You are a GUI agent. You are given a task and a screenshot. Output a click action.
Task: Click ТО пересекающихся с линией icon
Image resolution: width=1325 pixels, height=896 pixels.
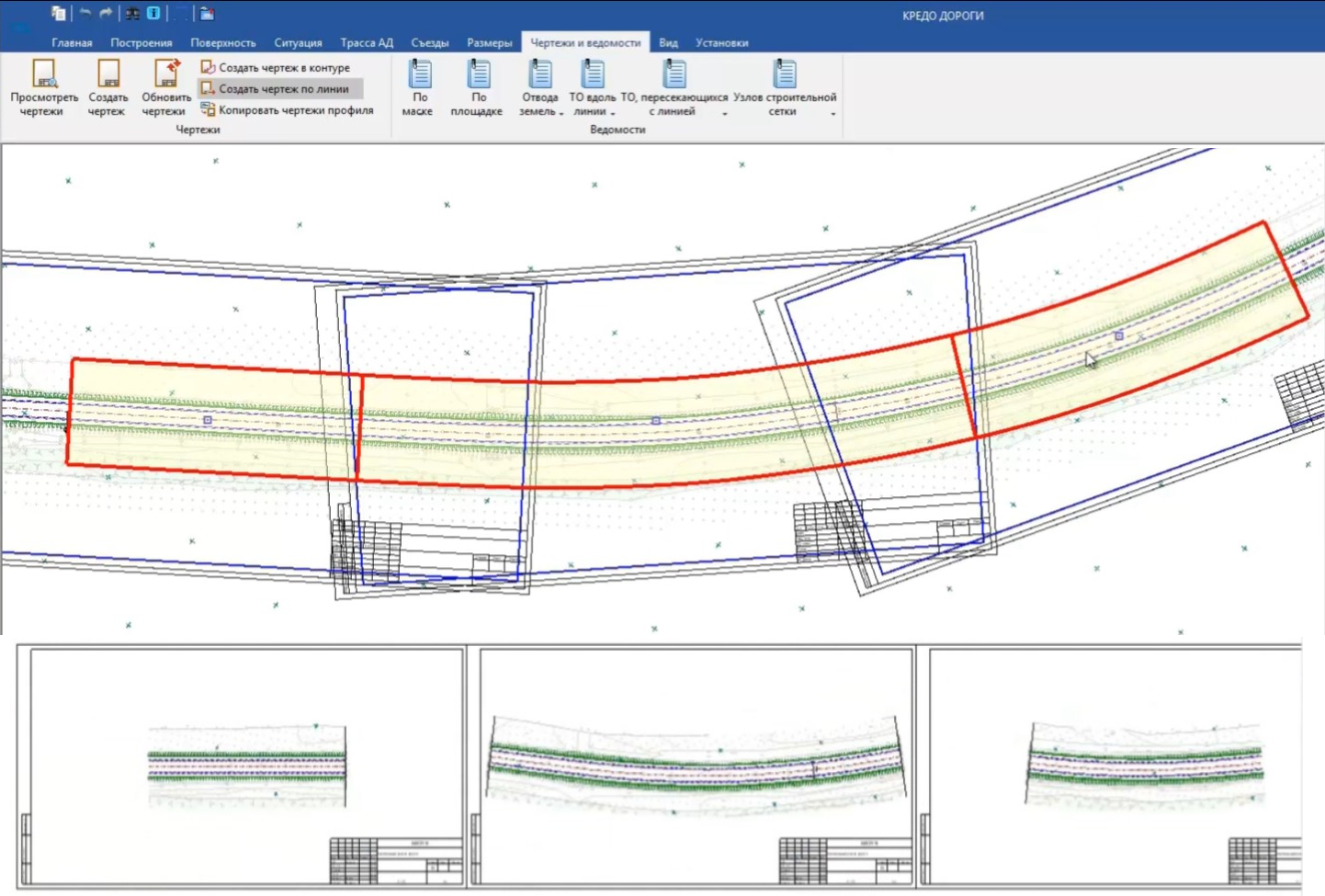(674, 74)
